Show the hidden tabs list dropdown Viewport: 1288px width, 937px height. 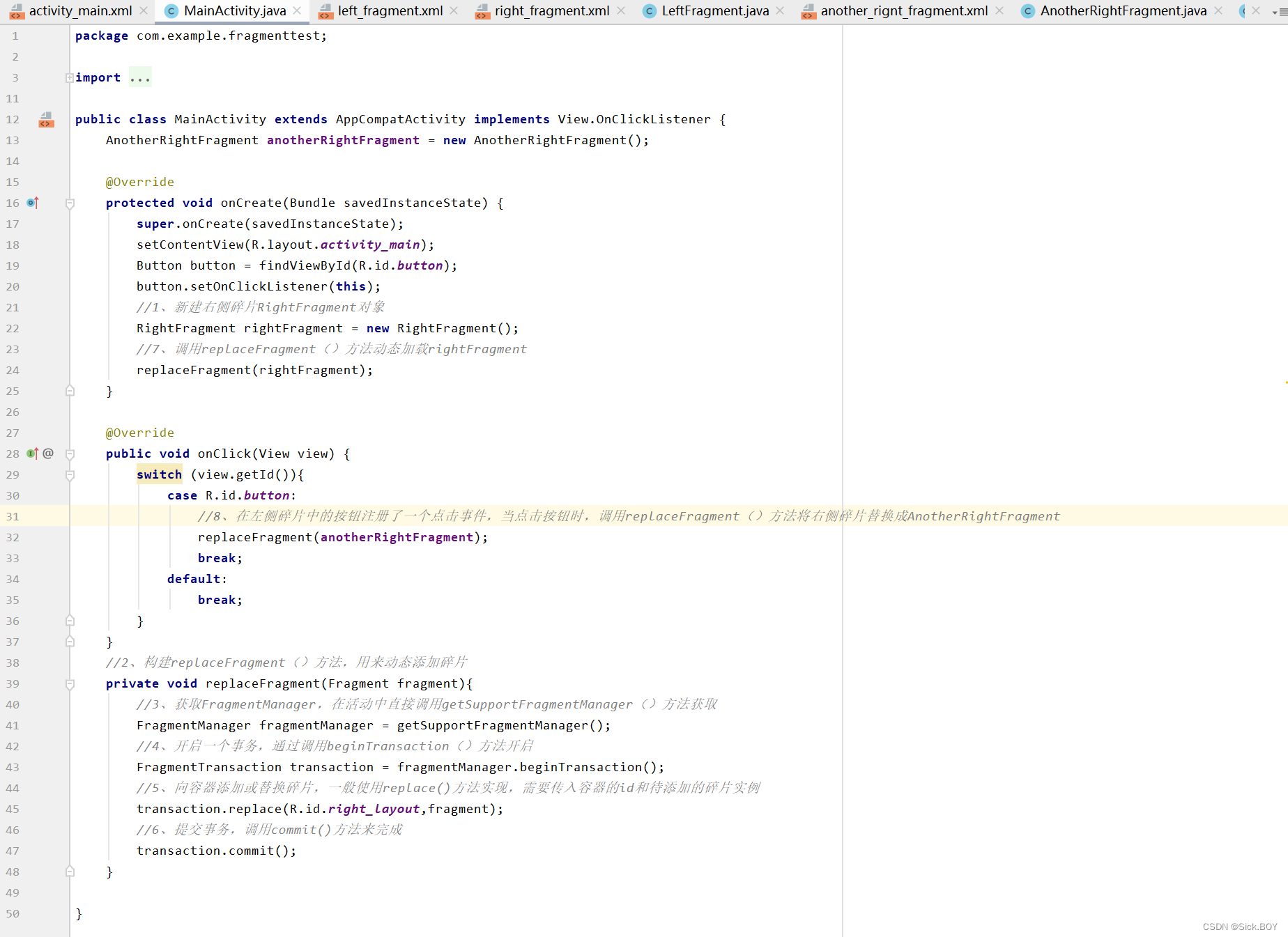click(x=1280, y=12)
